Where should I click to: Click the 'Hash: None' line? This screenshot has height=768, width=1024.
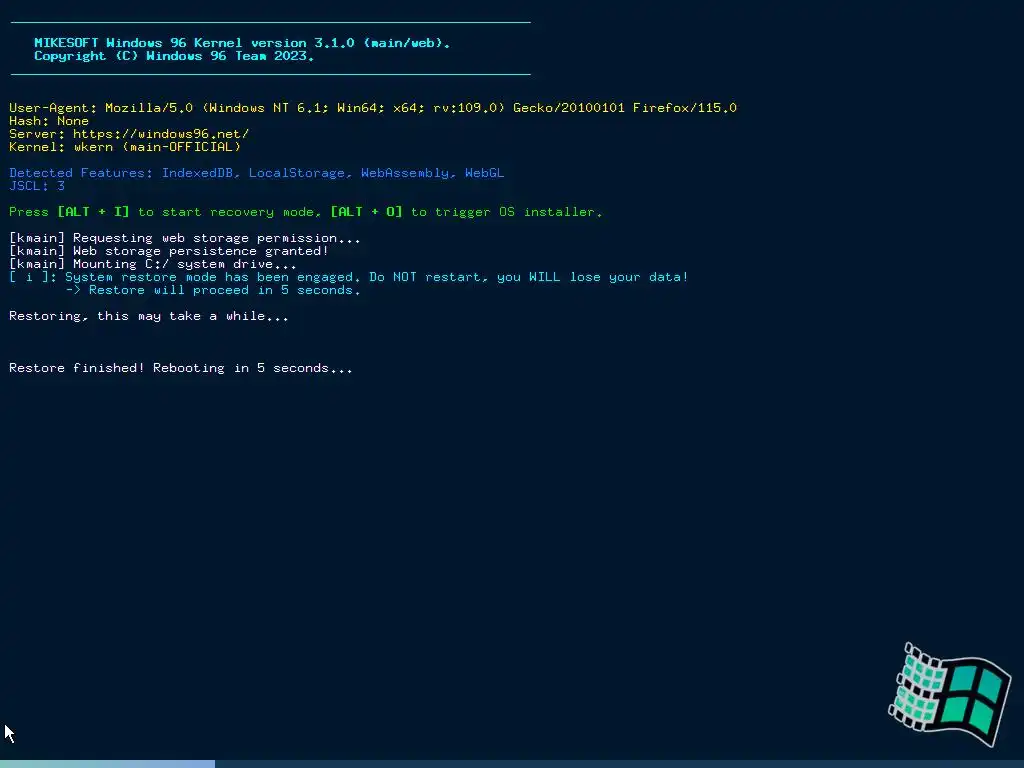click(49, 121)
